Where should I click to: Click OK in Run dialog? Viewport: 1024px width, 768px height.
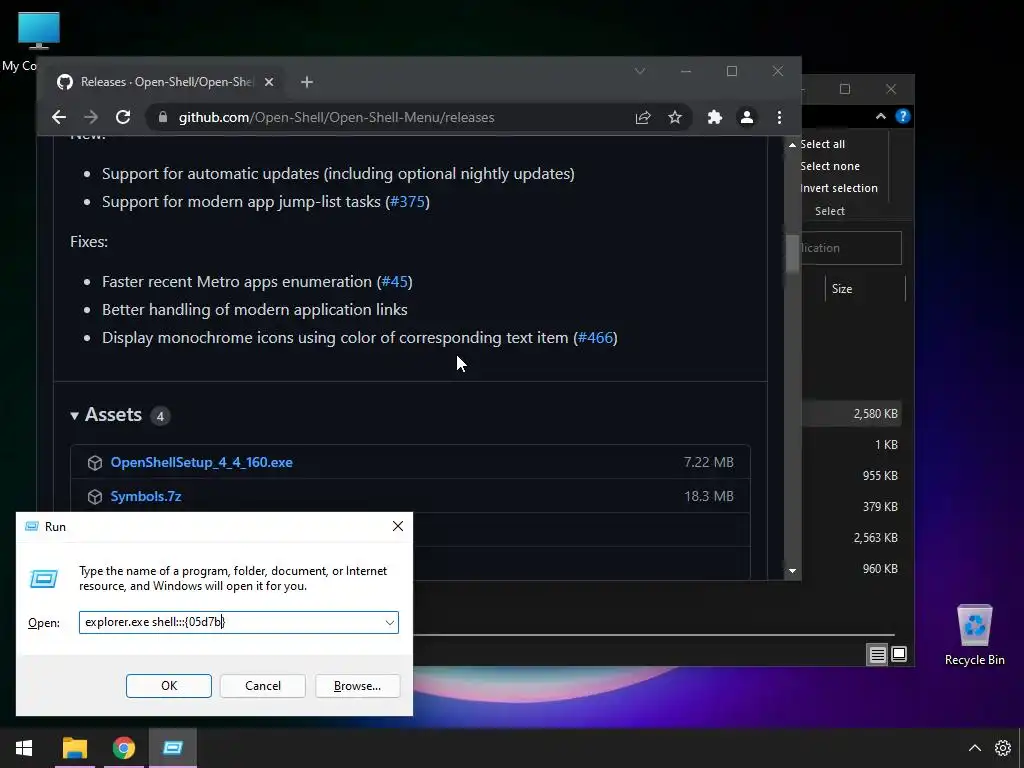click(168, 686)
